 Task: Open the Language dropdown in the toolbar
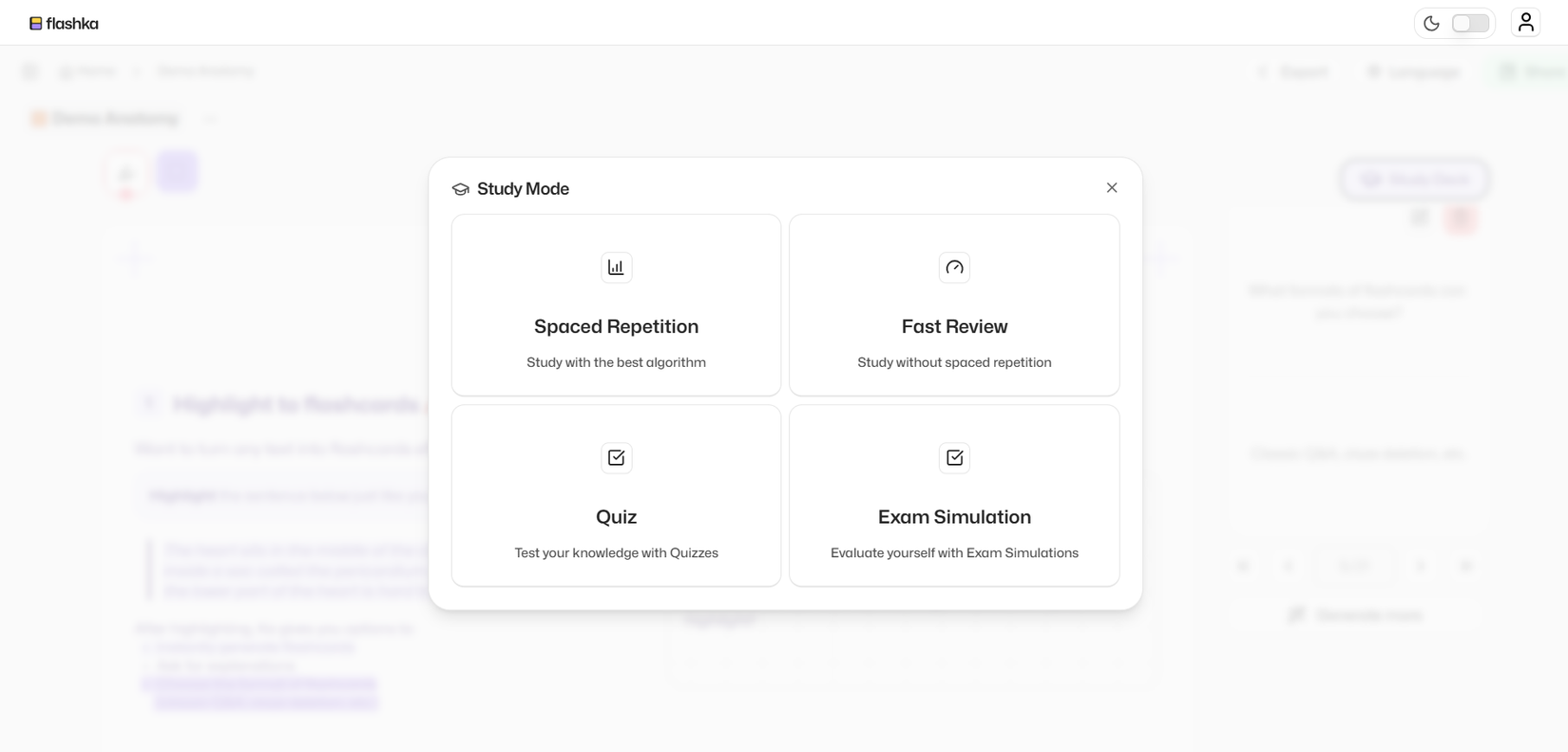[1413, 71]
